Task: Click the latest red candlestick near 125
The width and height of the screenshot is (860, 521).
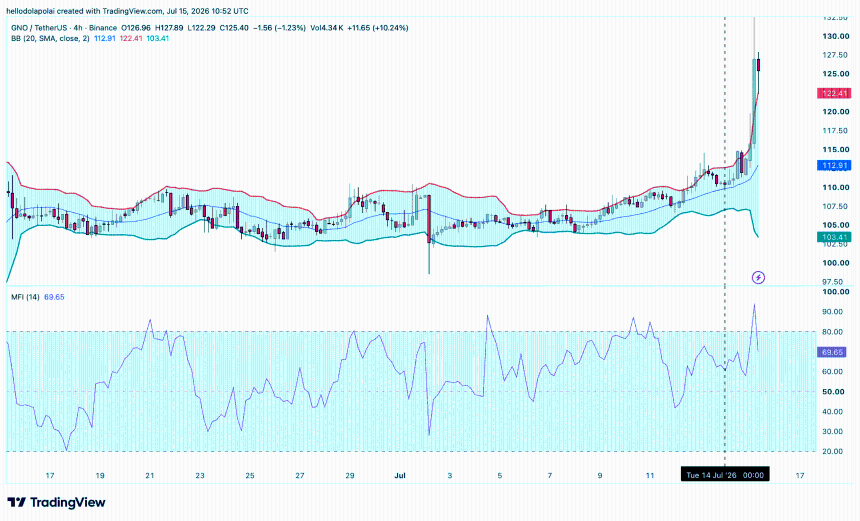Action: click(x=759, y=66)
